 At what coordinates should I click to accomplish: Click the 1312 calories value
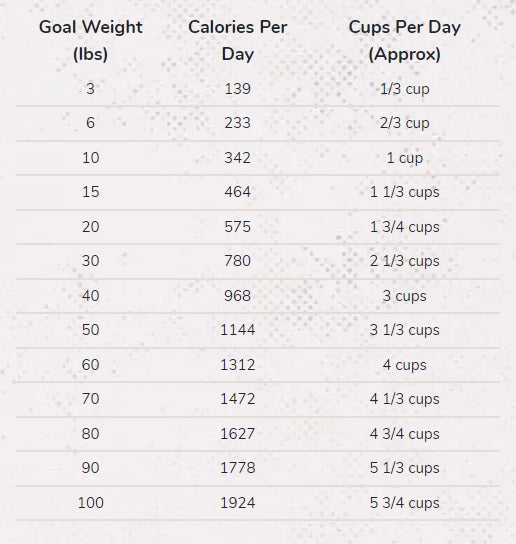point(238,365)
